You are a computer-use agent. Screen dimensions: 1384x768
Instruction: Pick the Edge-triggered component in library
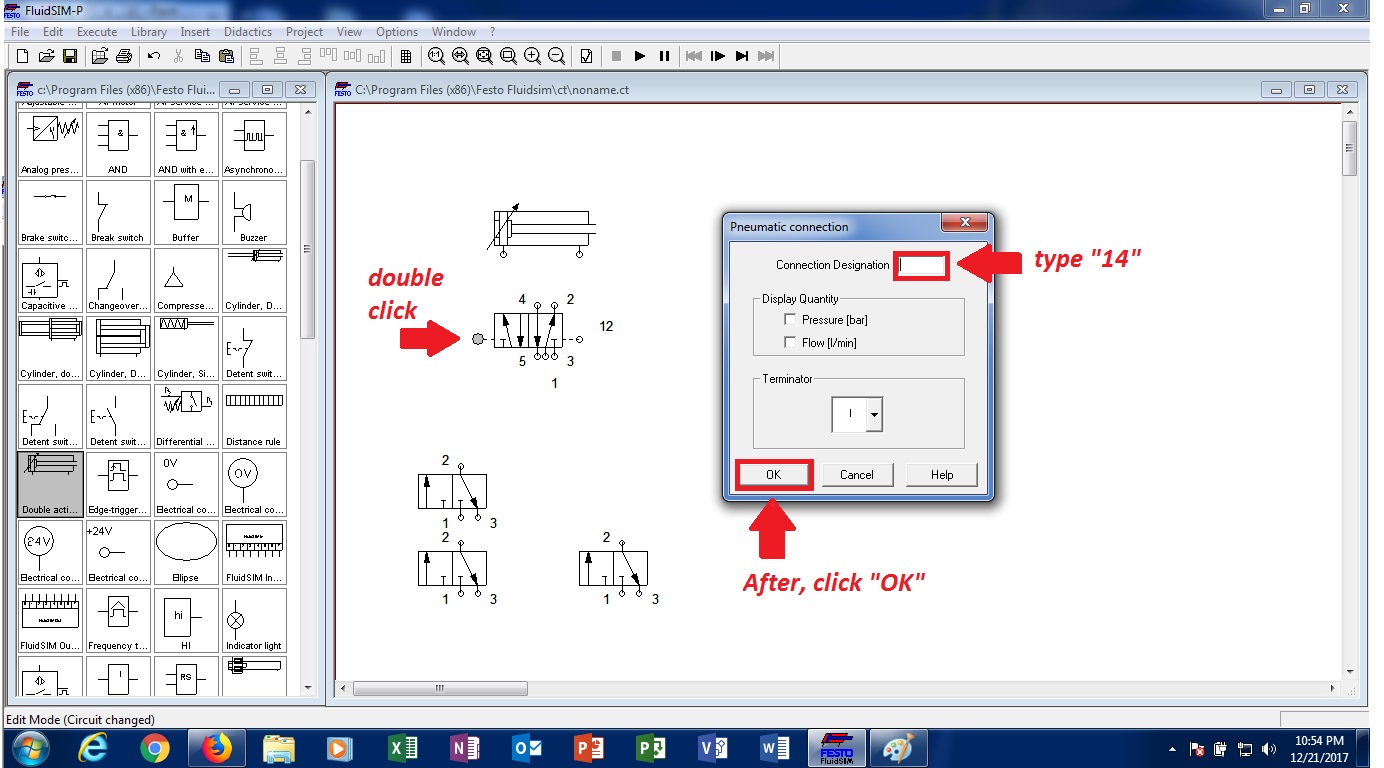(x=118, y=484)
